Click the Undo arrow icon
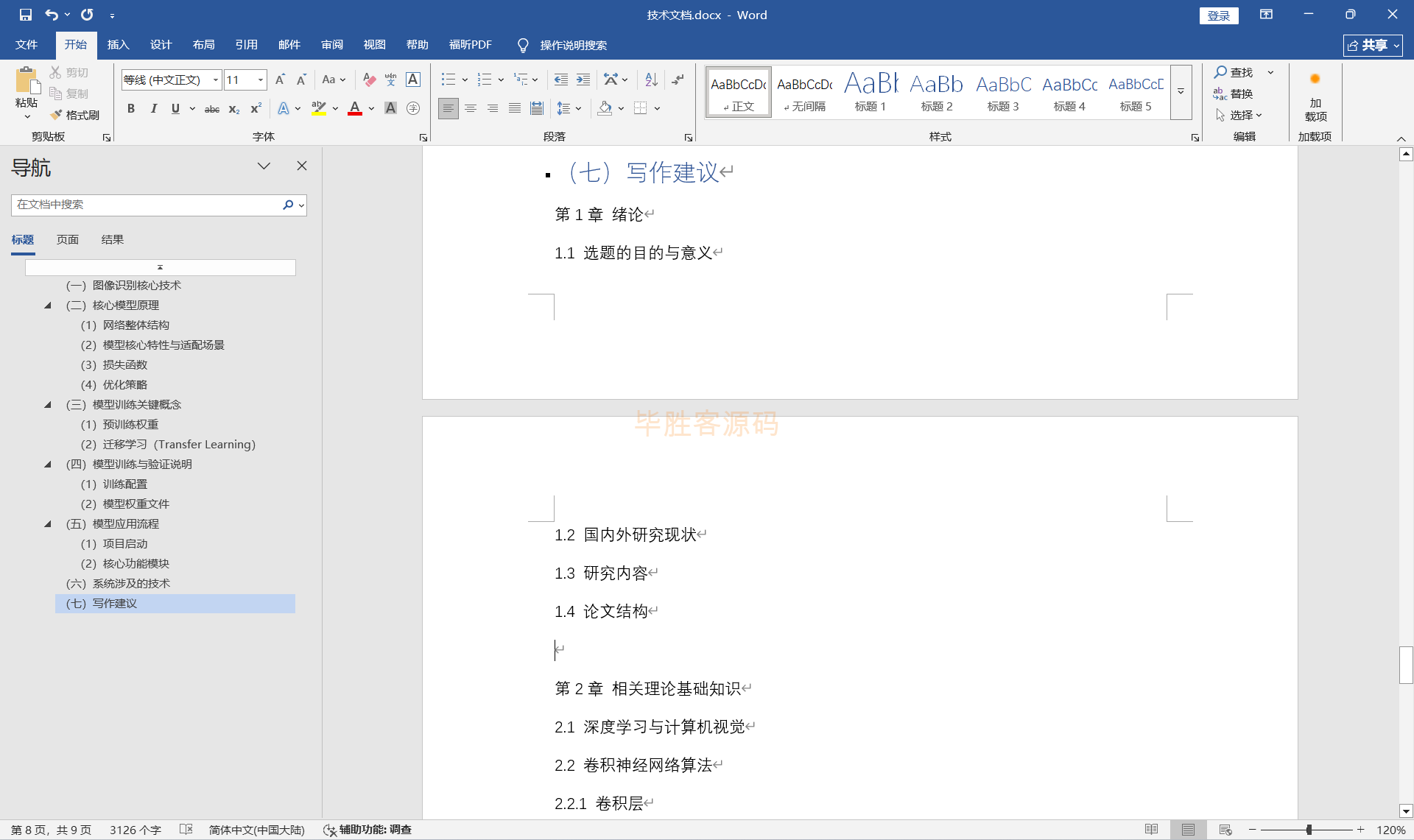1414x840 pixels. [x=51, y=15]
